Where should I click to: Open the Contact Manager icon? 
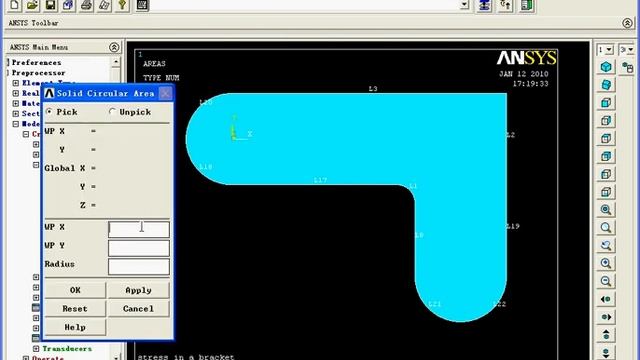pyautogui.click(x=527, y=5)
